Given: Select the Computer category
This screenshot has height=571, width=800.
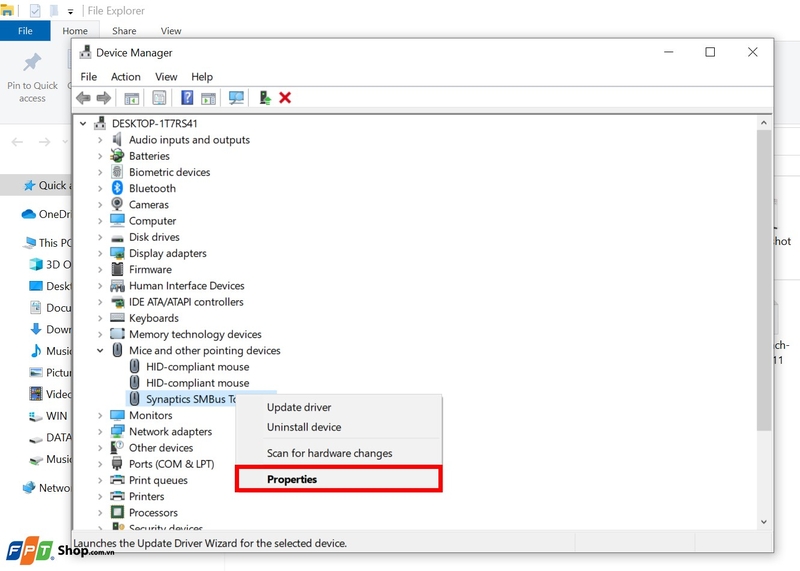Looking at the screenshot, I should point(152,221).
